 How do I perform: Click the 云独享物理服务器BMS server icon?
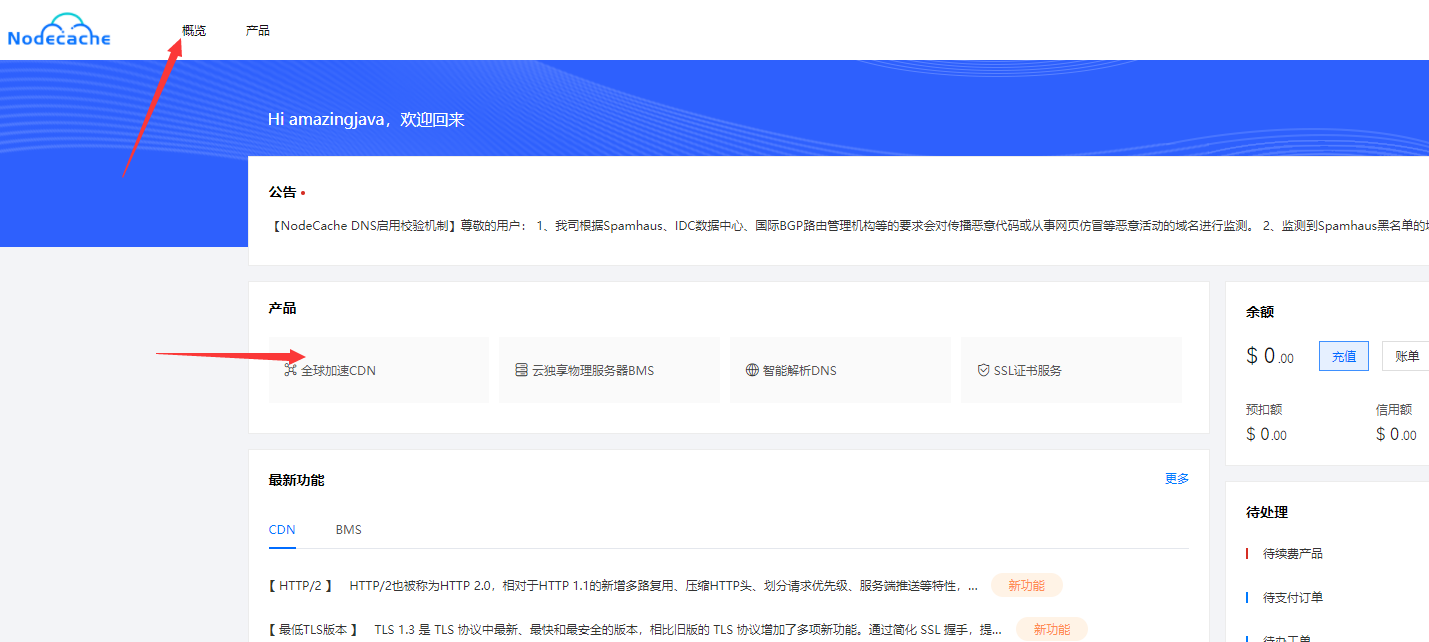[521, 370]
